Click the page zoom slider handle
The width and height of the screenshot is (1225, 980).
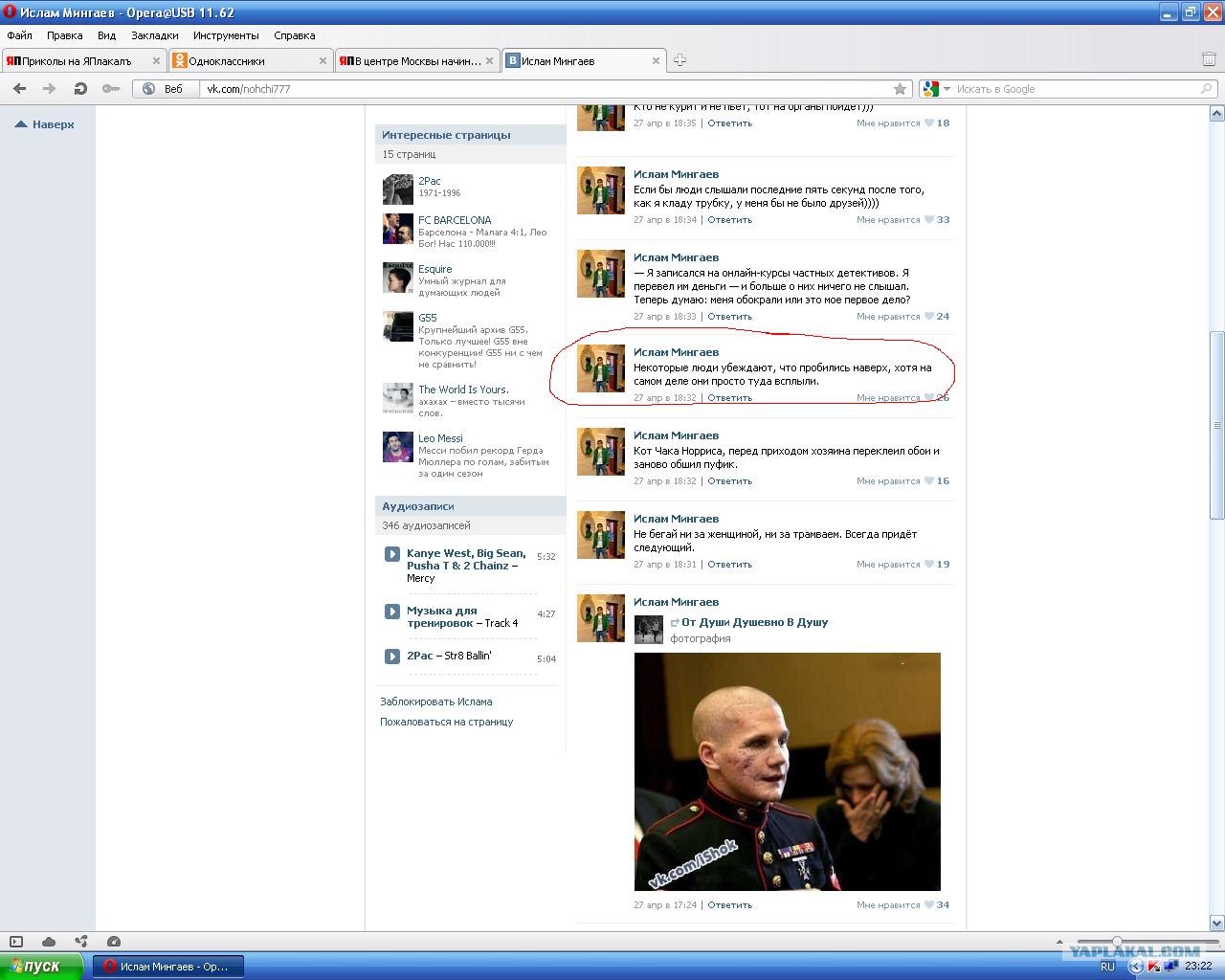(1117, 942)
